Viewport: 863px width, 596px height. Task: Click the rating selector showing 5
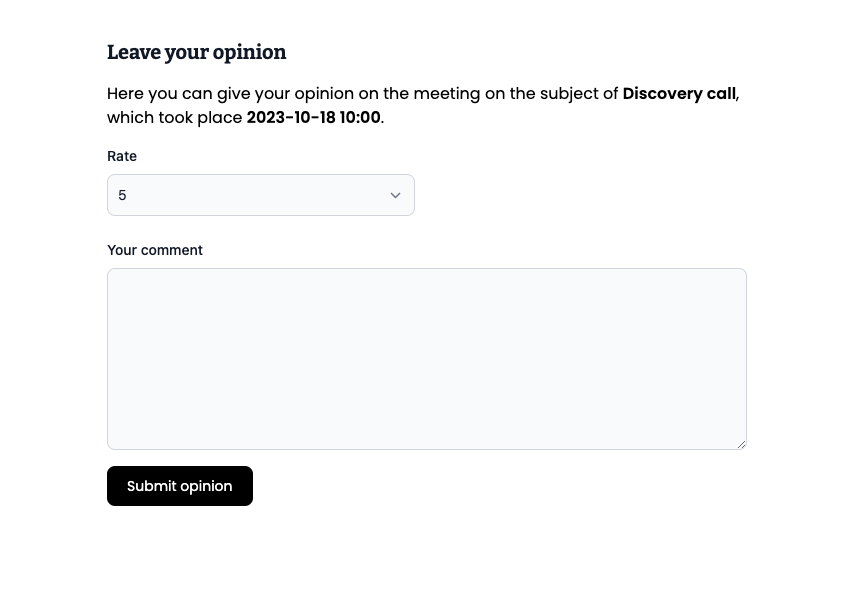[260, 195]
